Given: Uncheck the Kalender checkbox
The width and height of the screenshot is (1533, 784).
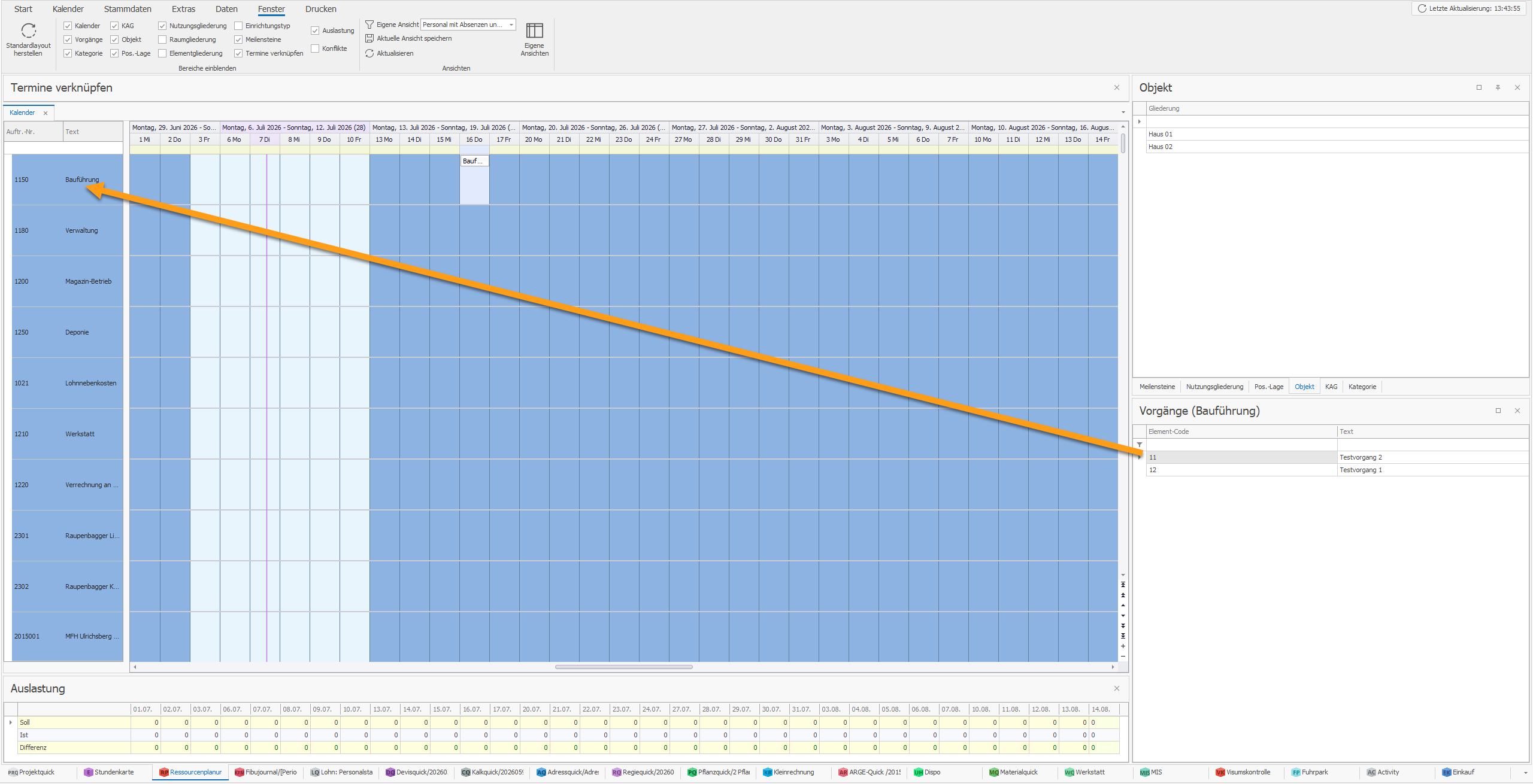Looking at the screenshot, I should pyautogui.click(x=68, y=26).
